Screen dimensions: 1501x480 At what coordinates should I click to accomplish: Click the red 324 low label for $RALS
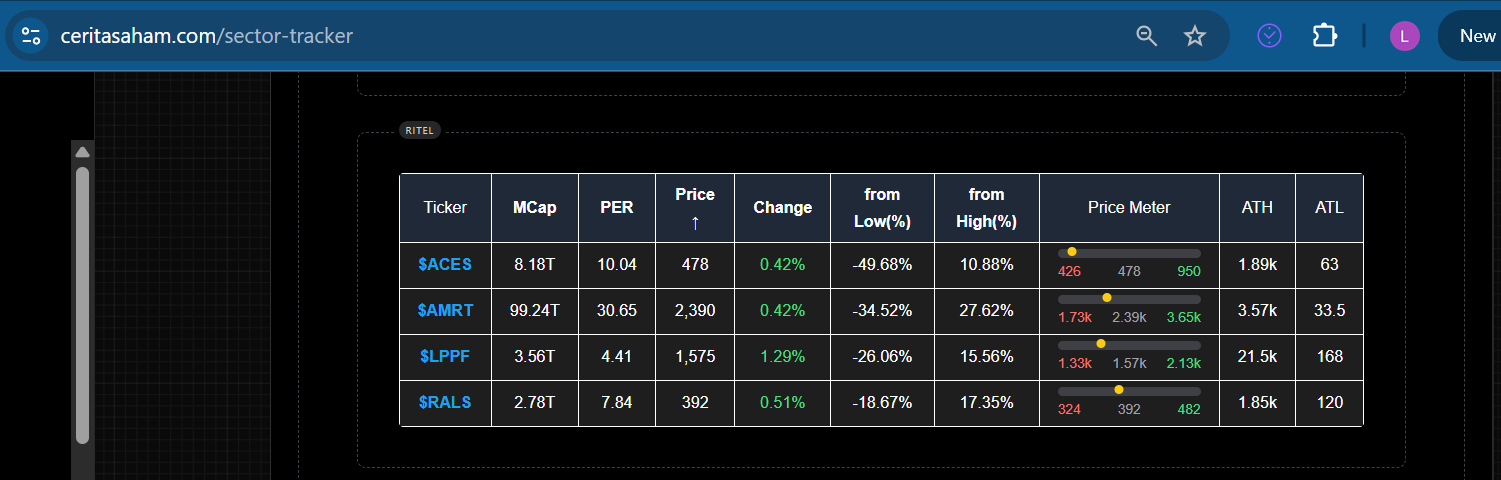(x=1069, y=409)
